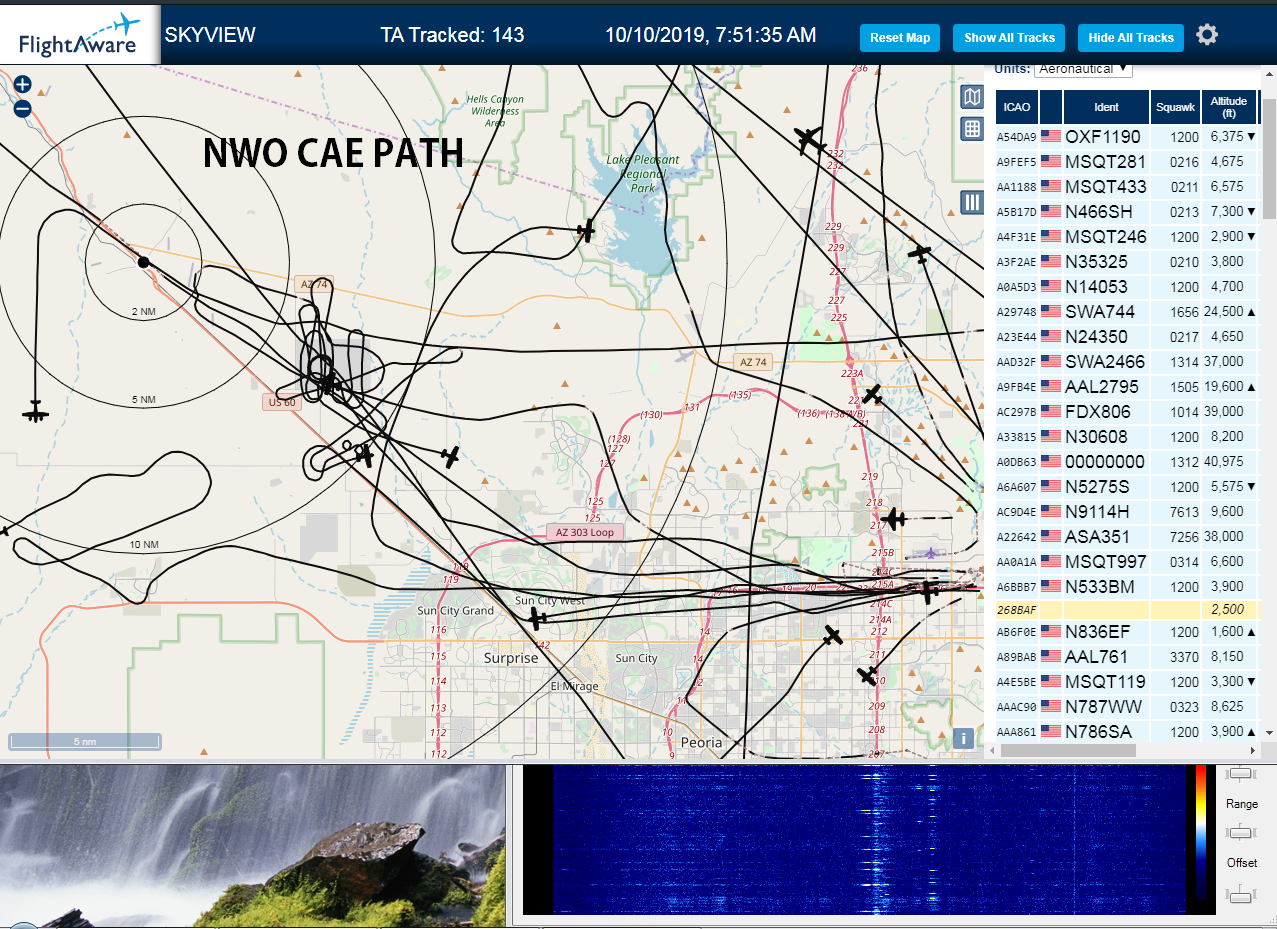Viewport: 1277px width, 929px height.
Task: Click ICAO code A54DA9
Action: [1017, 137]
